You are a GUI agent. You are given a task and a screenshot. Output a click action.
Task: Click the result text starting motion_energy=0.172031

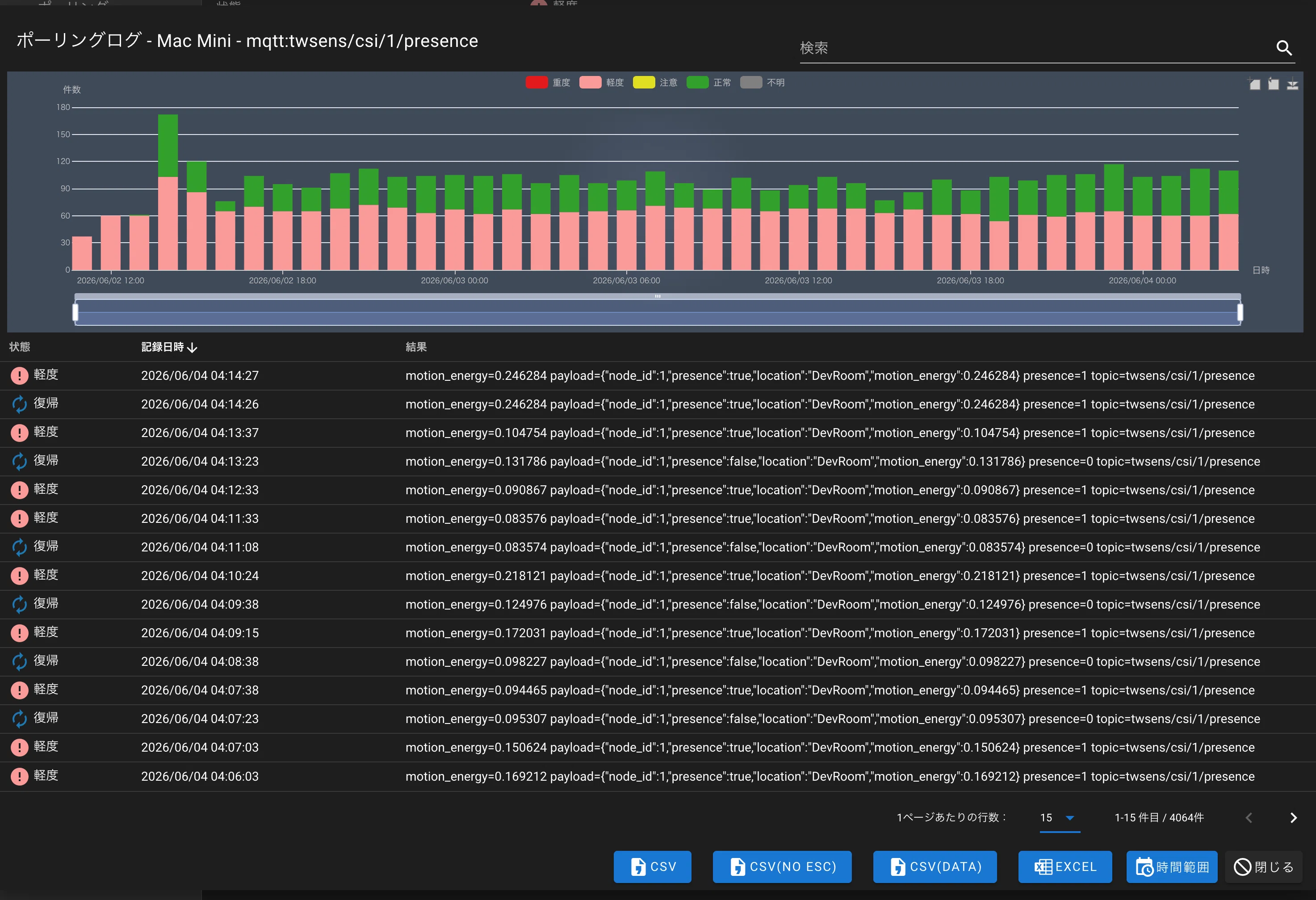830,633
